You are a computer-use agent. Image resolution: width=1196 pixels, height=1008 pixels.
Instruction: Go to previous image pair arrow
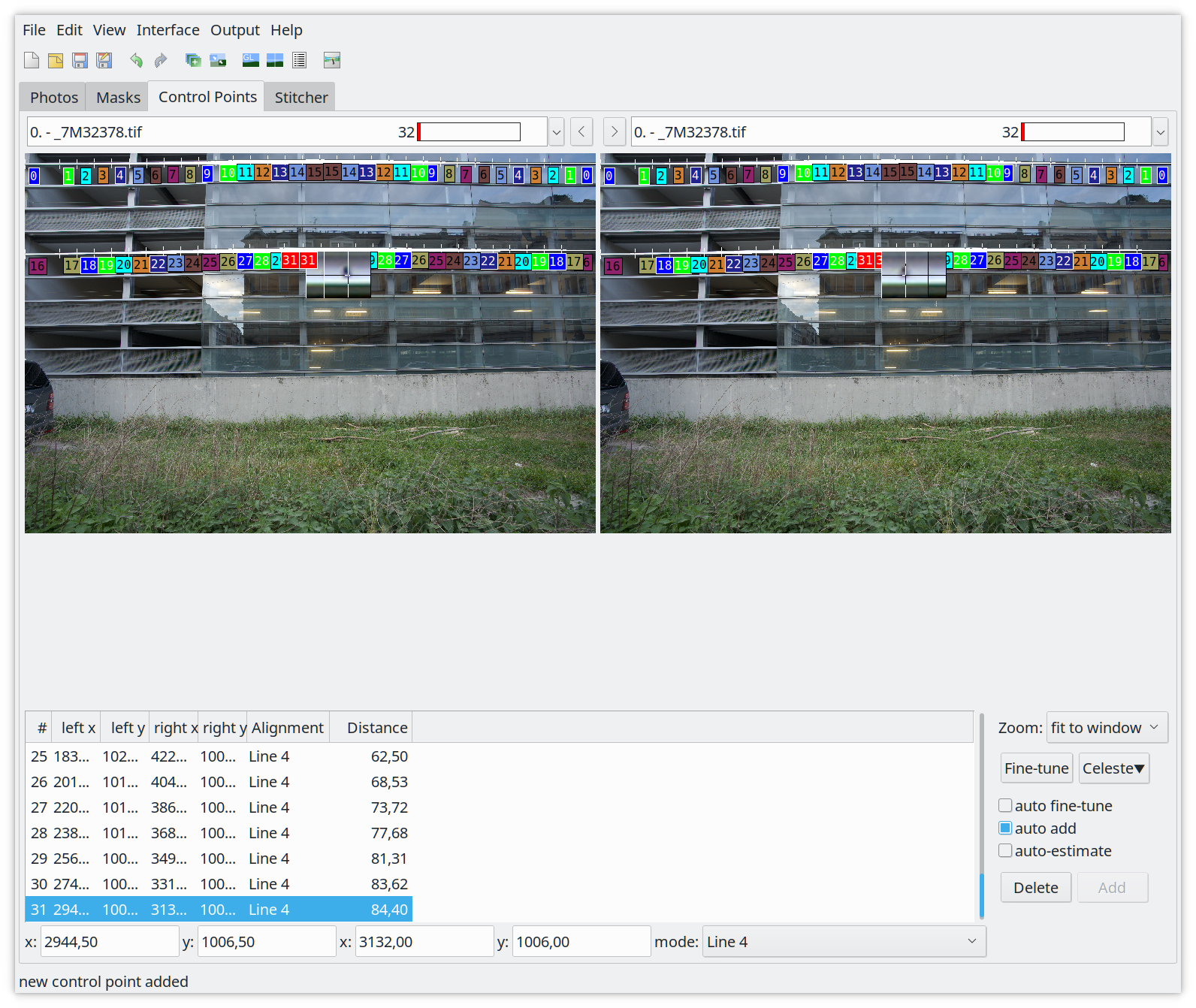pyautogui.click(x=581, y=132)
